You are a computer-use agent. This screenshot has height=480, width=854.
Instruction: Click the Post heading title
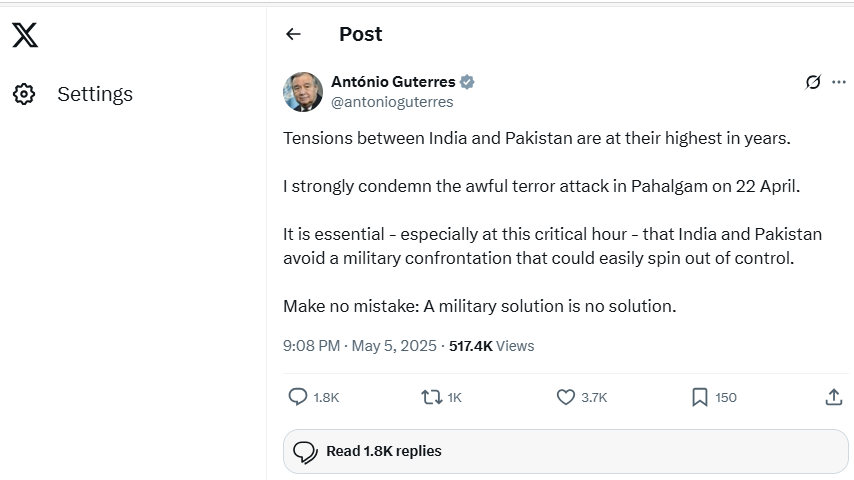coord(360,34)
